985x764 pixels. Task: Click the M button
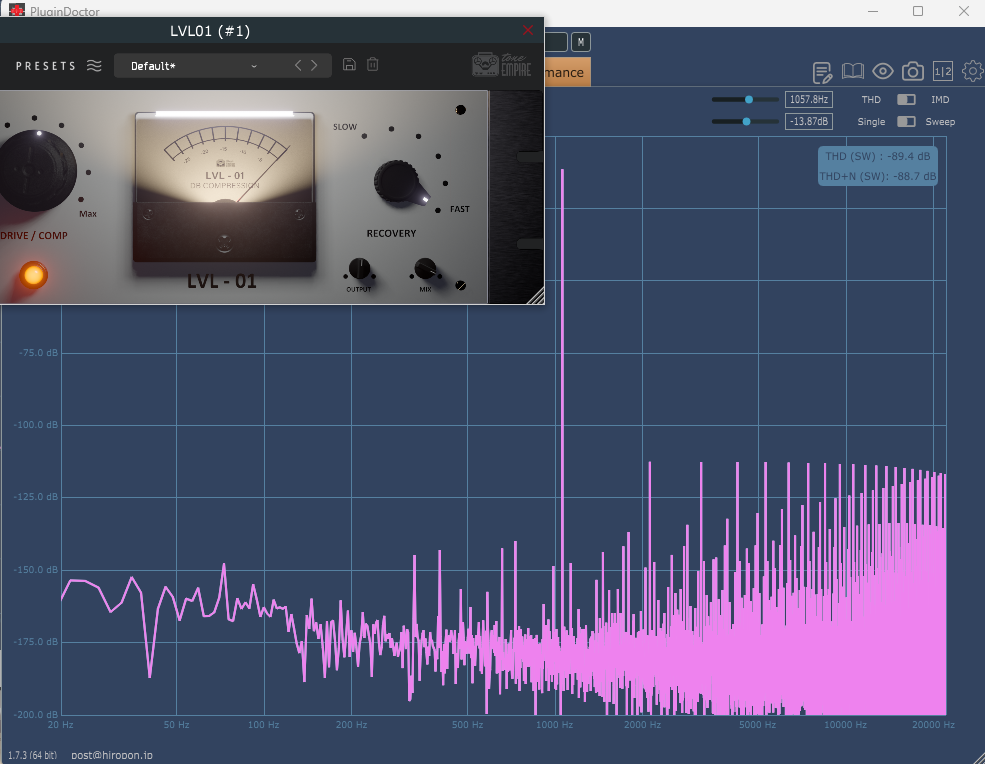[580, 42]
